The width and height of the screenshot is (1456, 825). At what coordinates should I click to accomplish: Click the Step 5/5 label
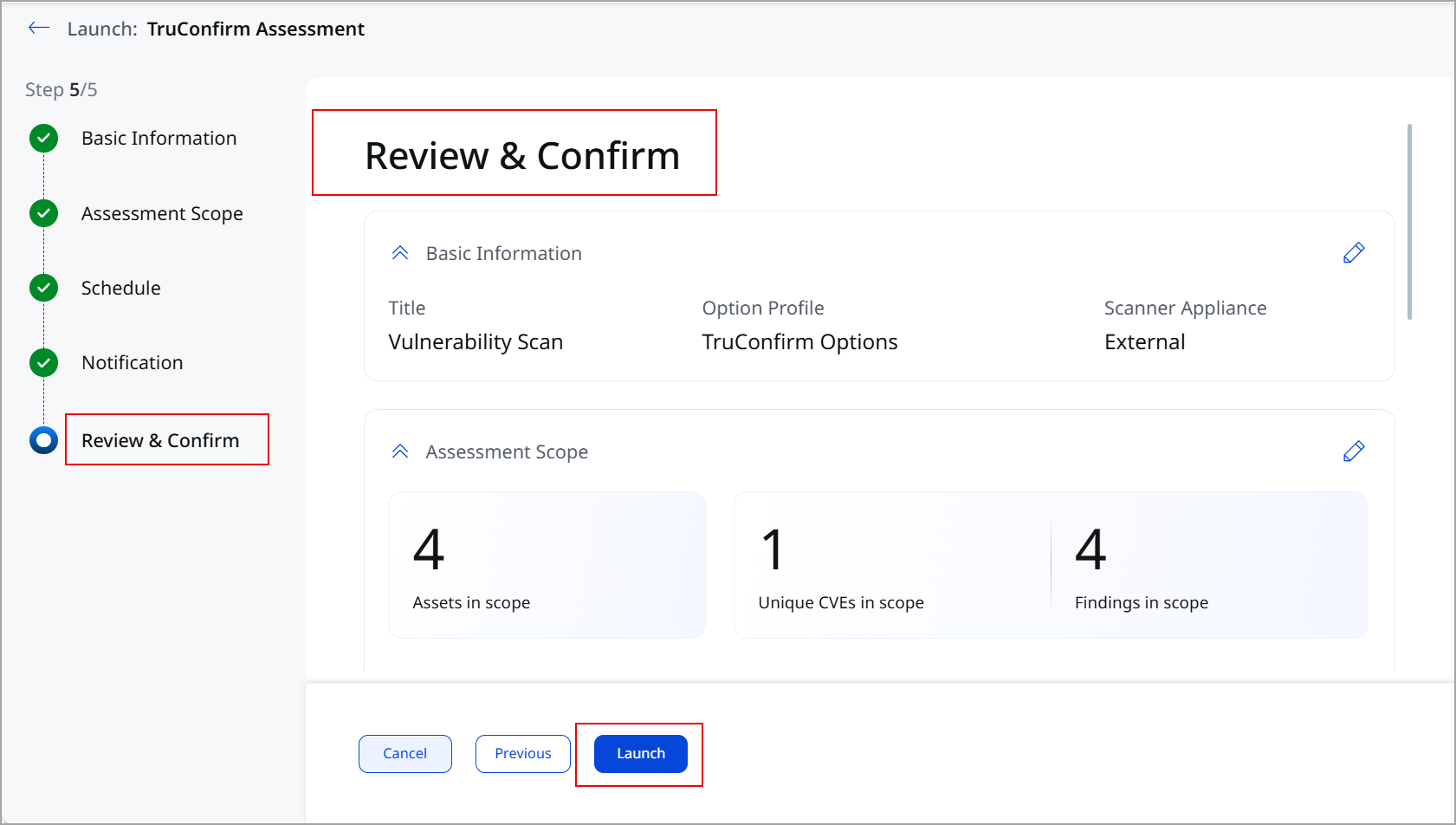pyautogui.click(x=61, y=90)
